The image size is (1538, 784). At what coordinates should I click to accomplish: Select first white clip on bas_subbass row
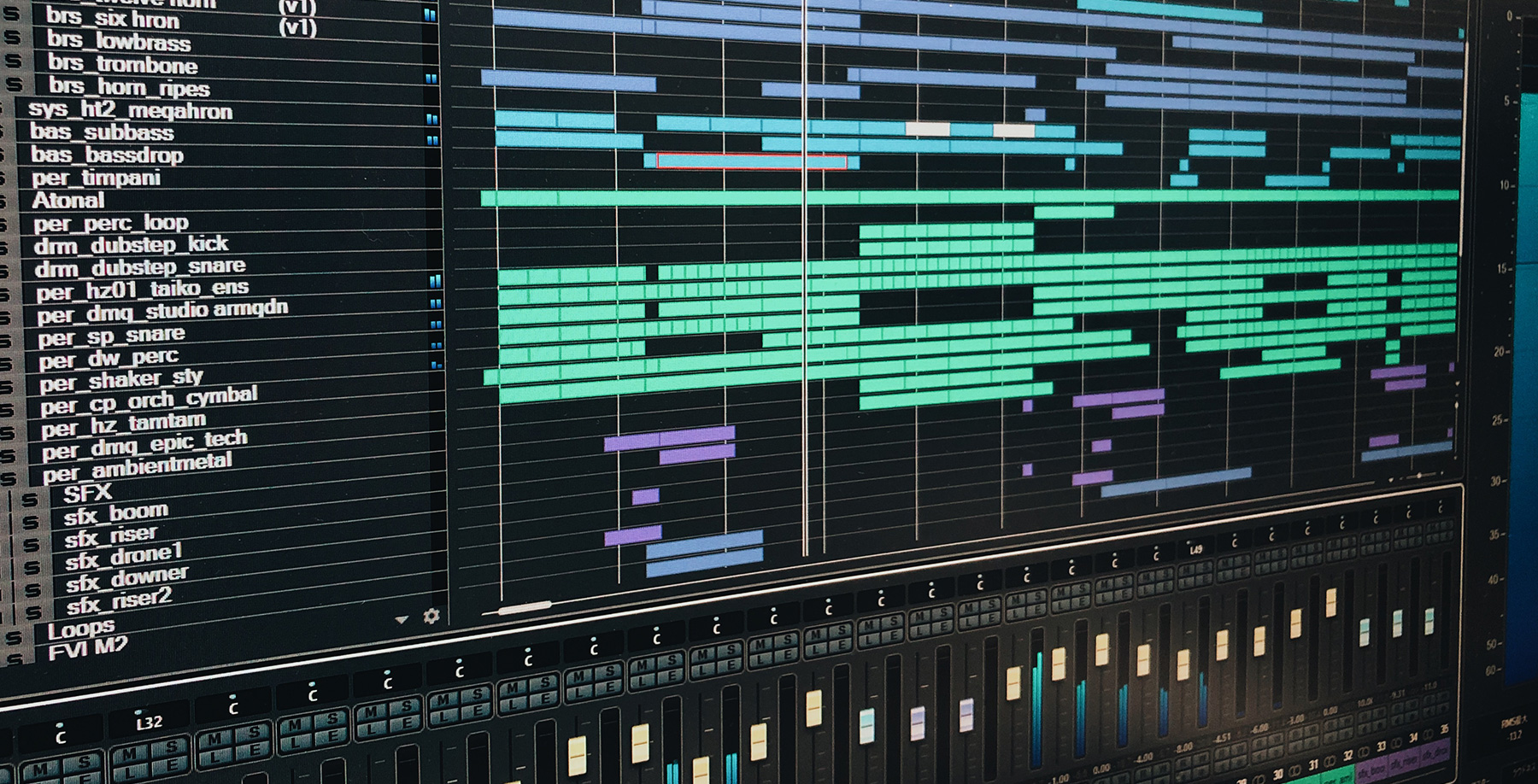(927, 130)
